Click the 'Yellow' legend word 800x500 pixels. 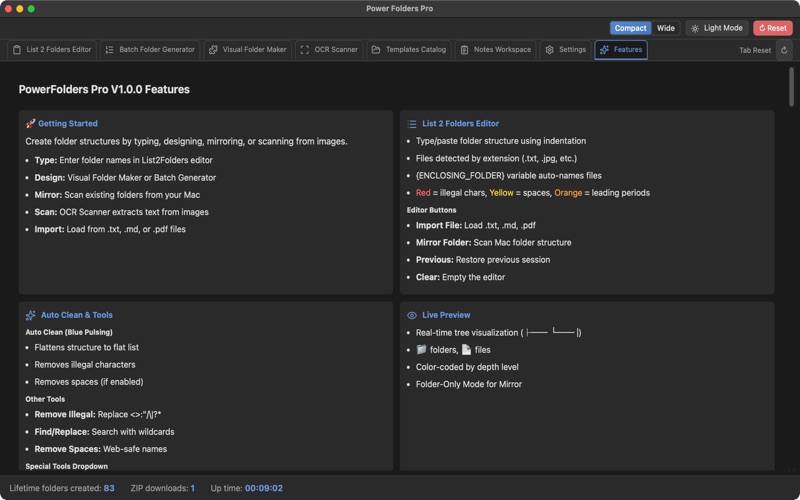pyautogui.click(x=502, y=193)
